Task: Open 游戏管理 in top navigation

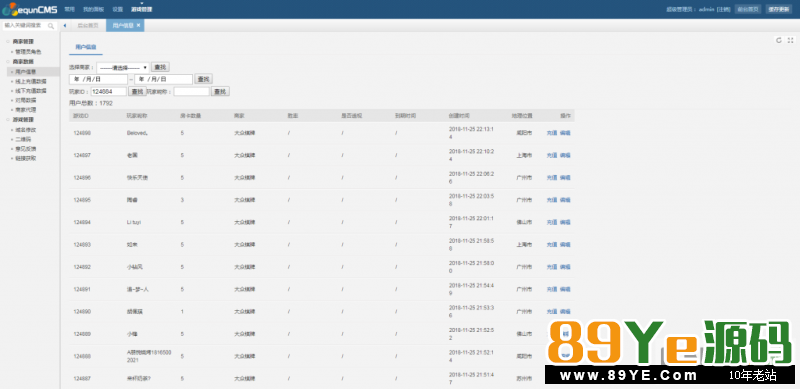Action: (141, 9)
